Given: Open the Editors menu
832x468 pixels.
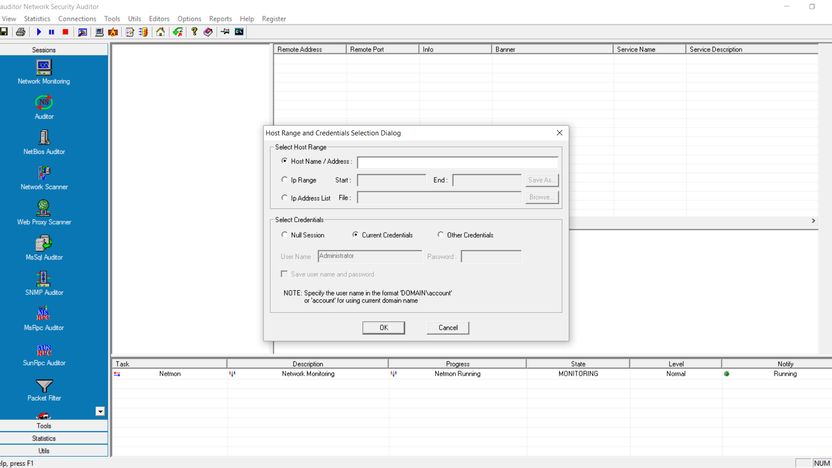Looking at the screenshot, I should pyautogui.click(x=159, y=19).
